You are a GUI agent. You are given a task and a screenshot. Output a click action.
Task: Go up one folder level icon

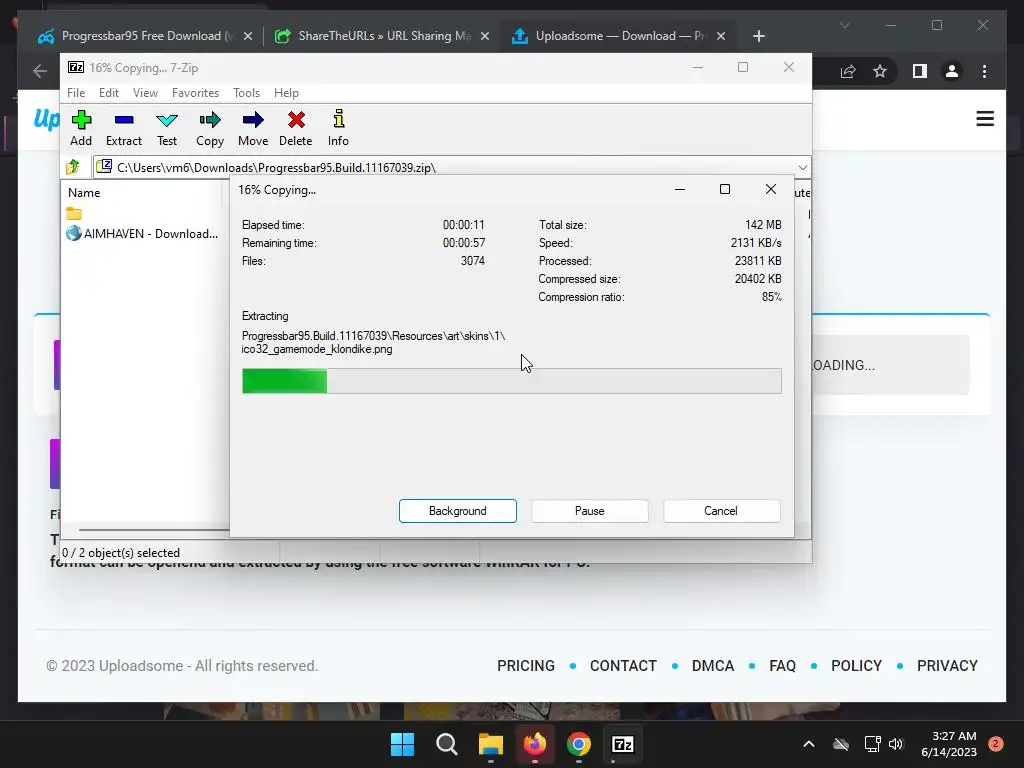pyautogui.click(x=73, y=167)
